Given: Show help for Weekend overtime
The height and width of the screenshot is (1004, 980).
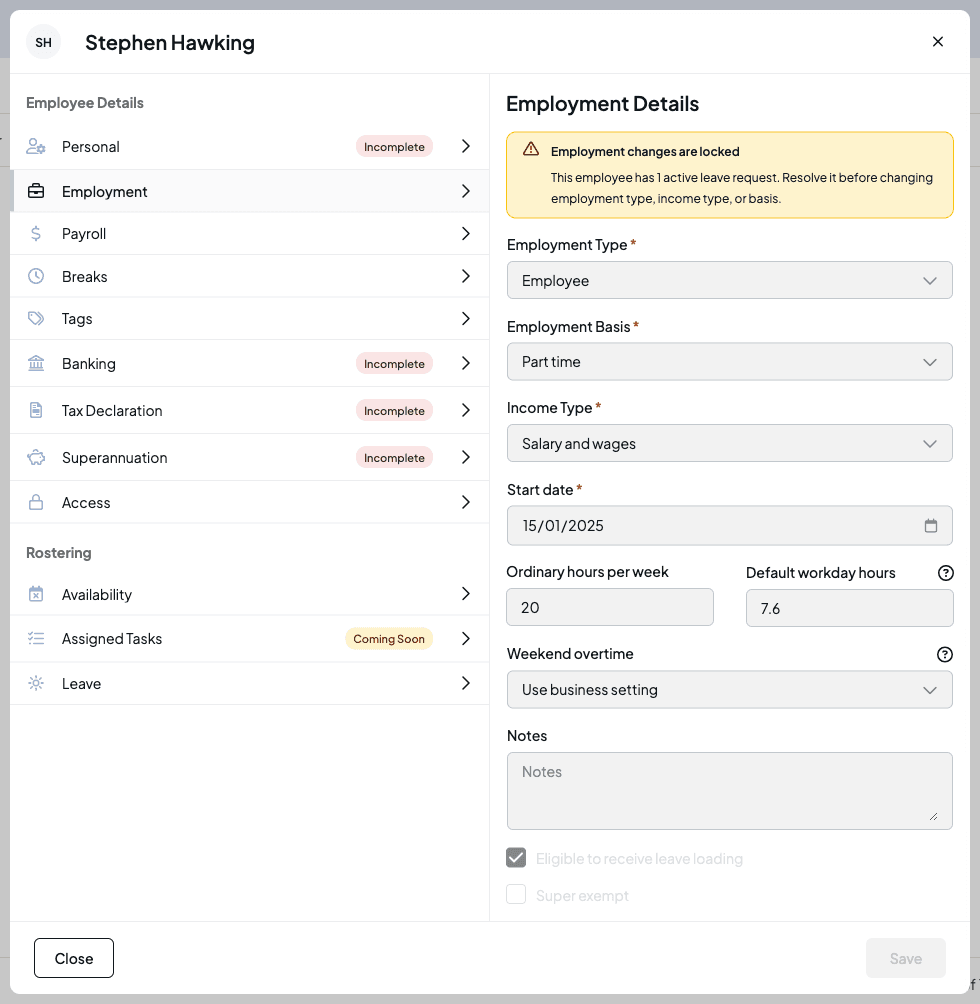Looking at the screenshot, I should click(x=945, y=654).
